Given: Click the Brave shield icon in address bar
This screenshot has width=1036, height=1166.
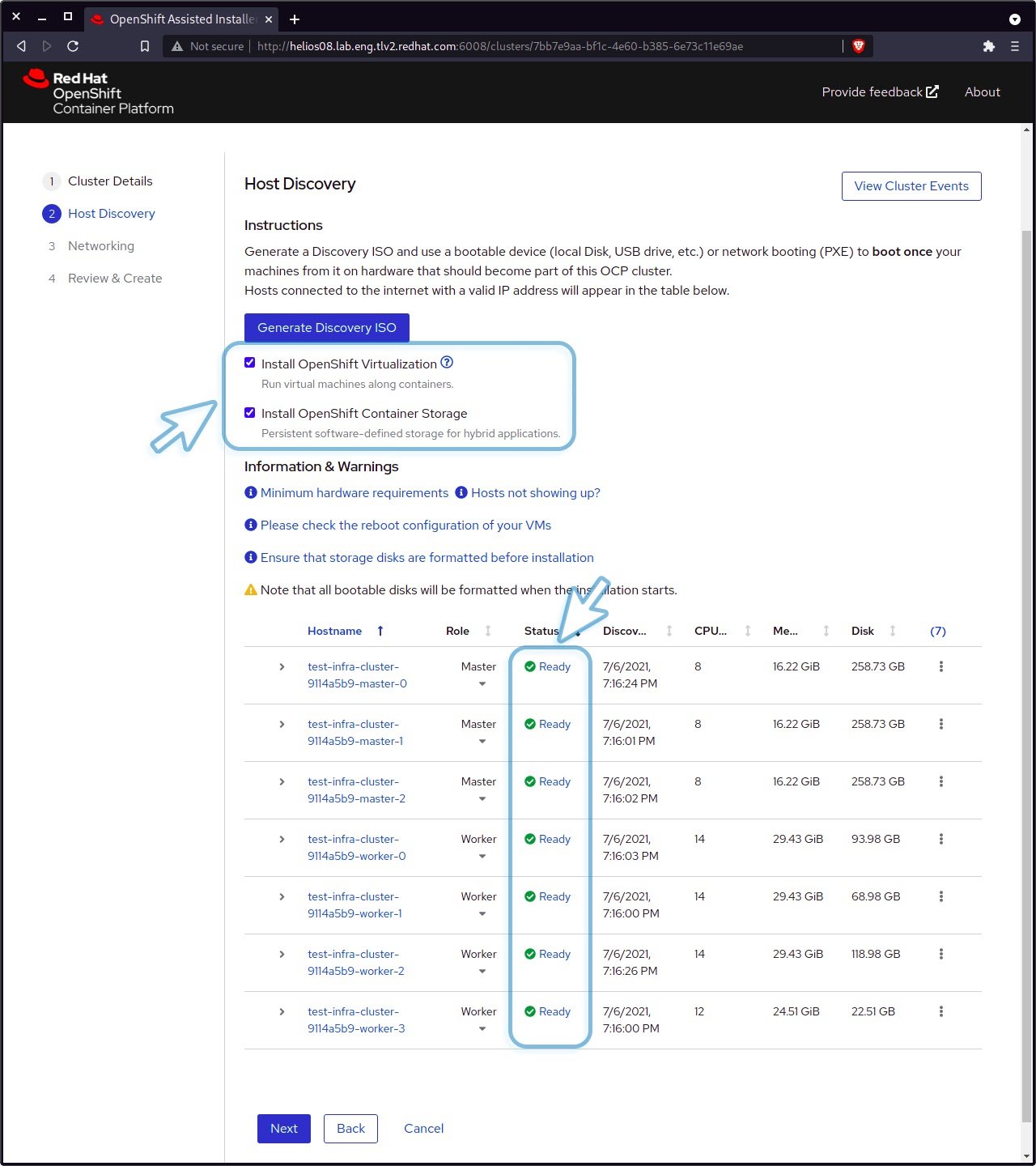Looking at the screenshot, I should (x=858, y=46).
